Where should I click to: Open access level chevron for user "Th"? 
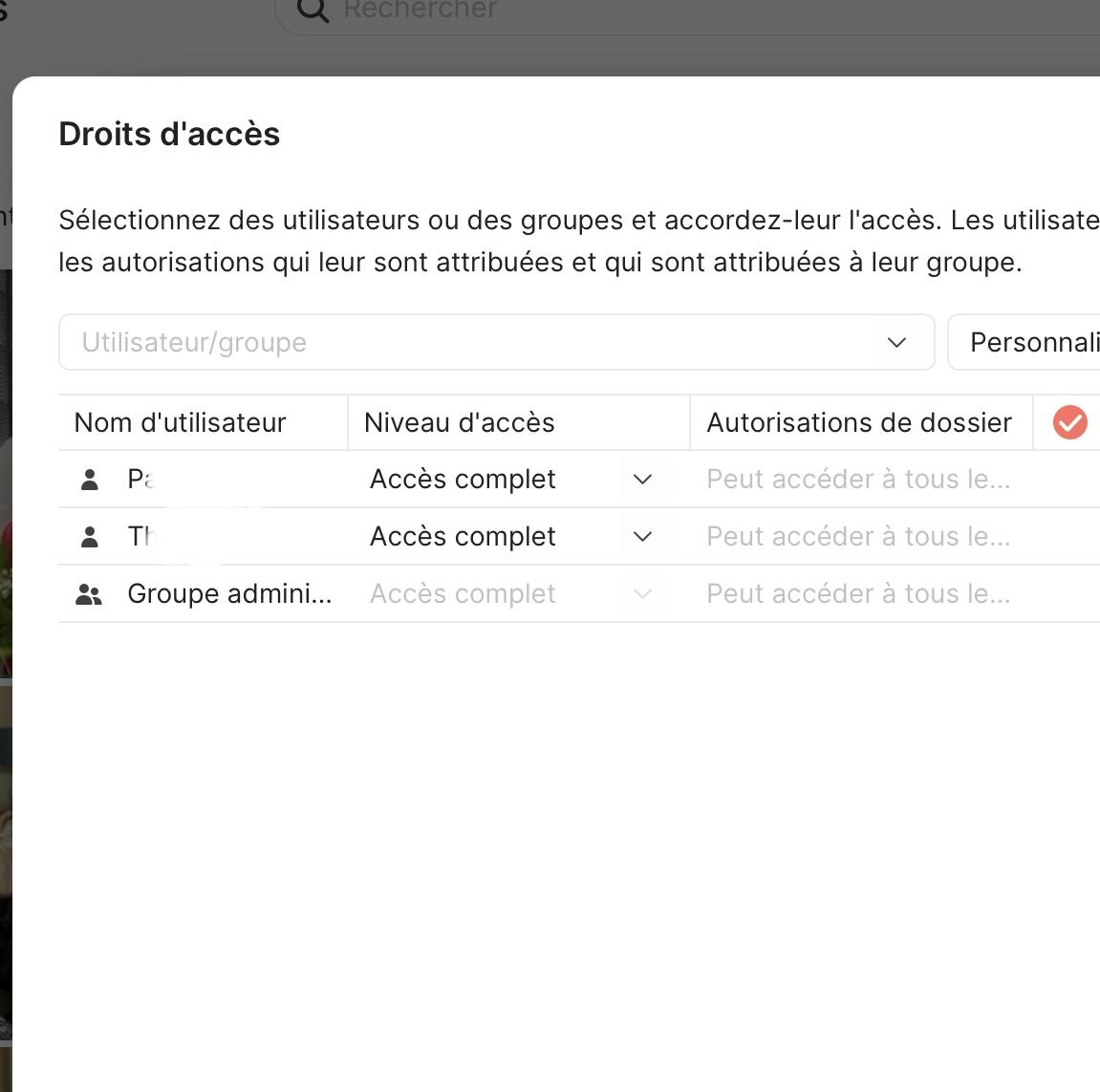pyautogui.click(x=642, y=537)
